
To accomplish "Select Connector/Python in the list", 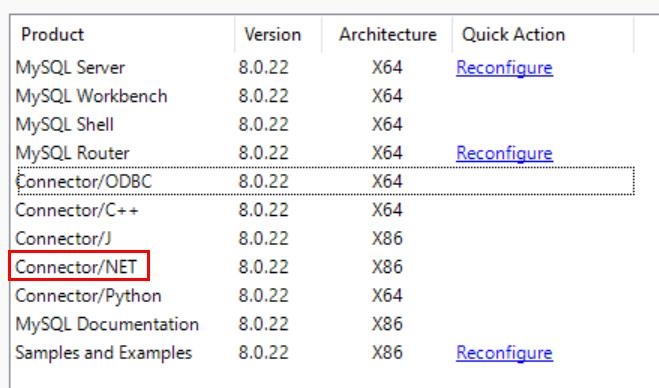I will (x=326, y=296).
